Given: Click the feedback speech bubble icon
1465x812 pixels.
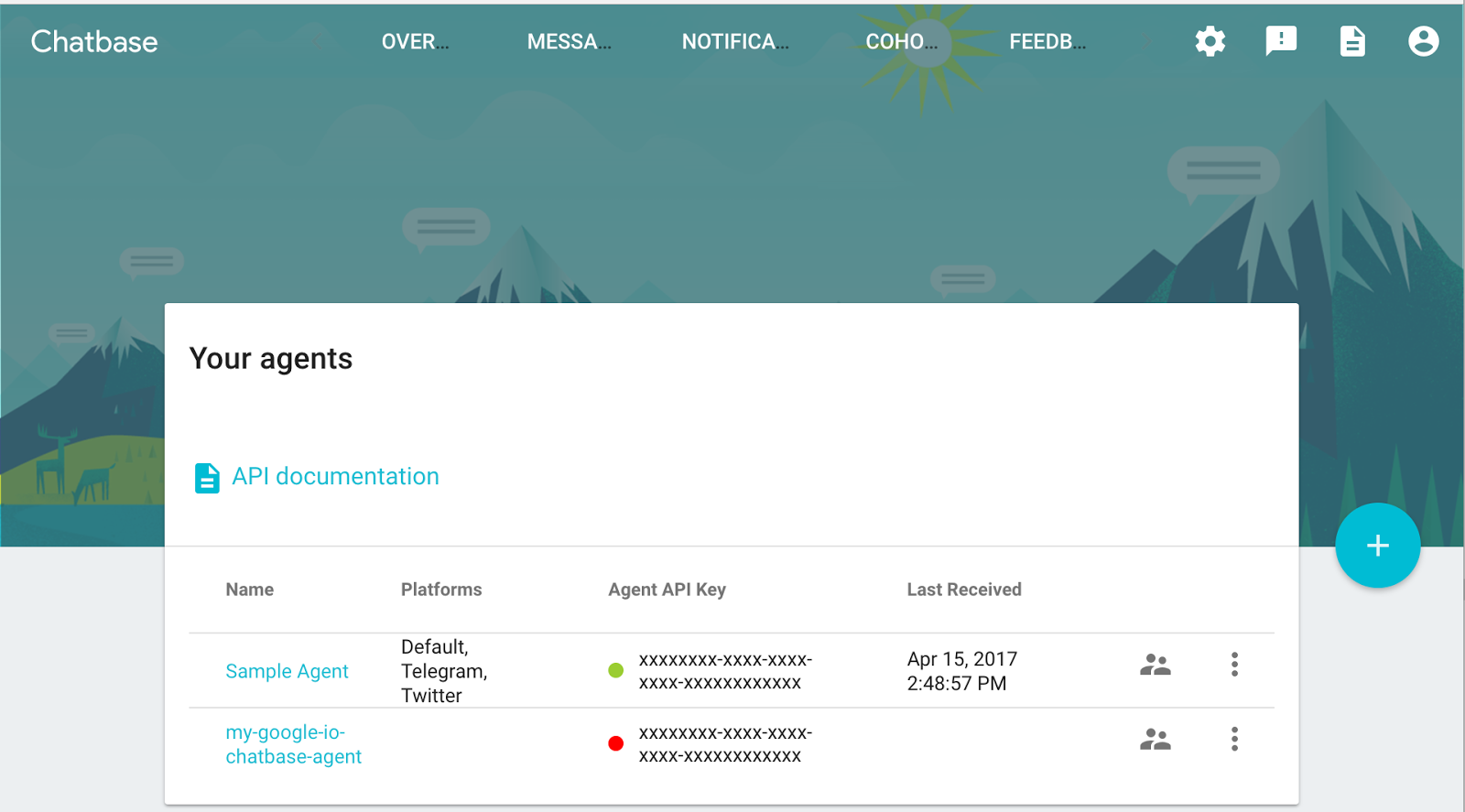Looking at the screenshot, I should click(1281, 41).
